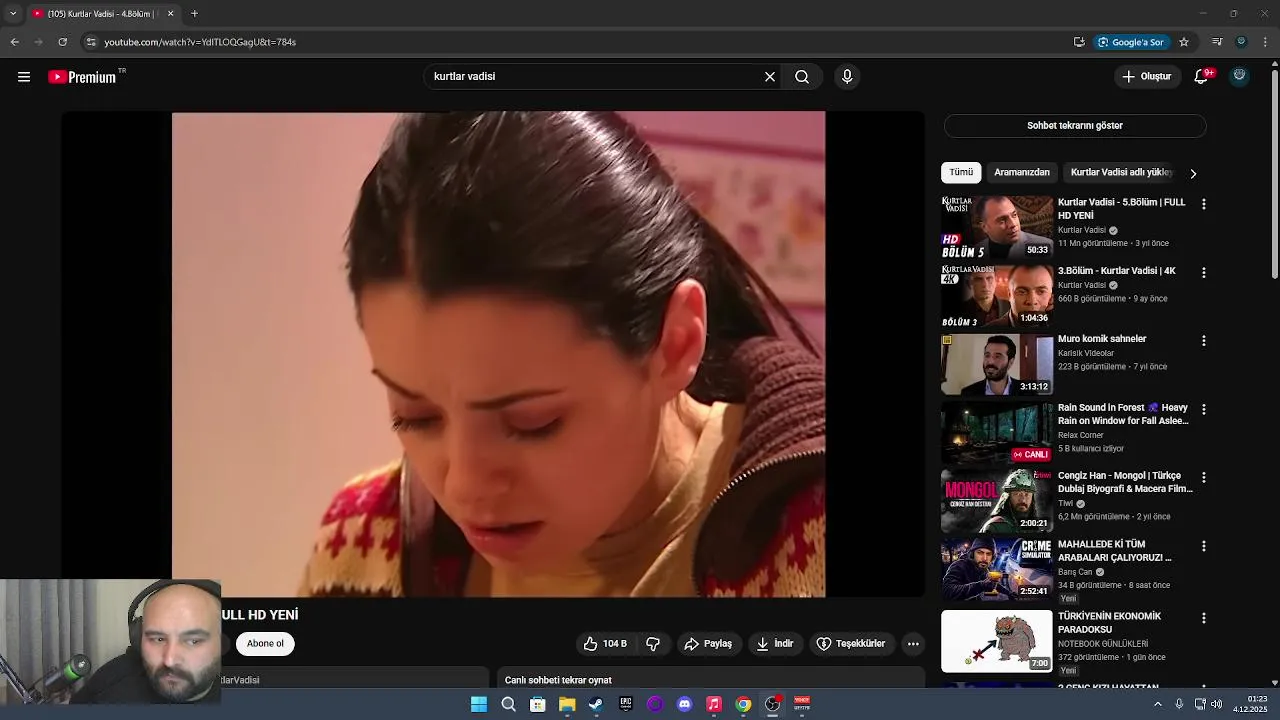This screenshot has width=1280, height=720.
Task: Open options for 3.Bölüm 4K video
Action: point(1204,273)
